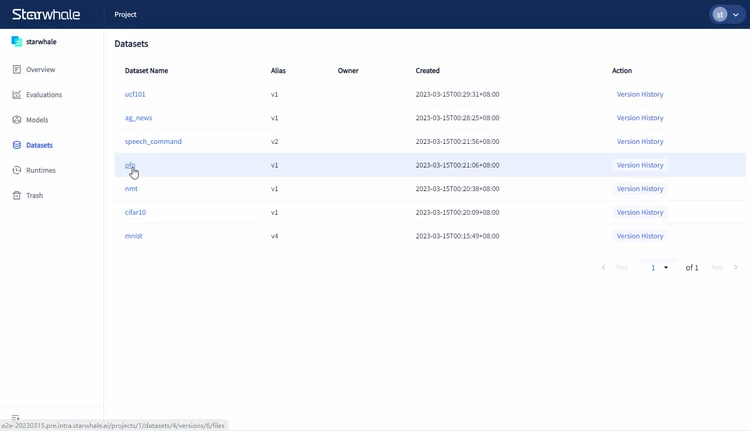Select the Models cube icon
The width and height of the screenshot is (750, 431).
[17, 120]
